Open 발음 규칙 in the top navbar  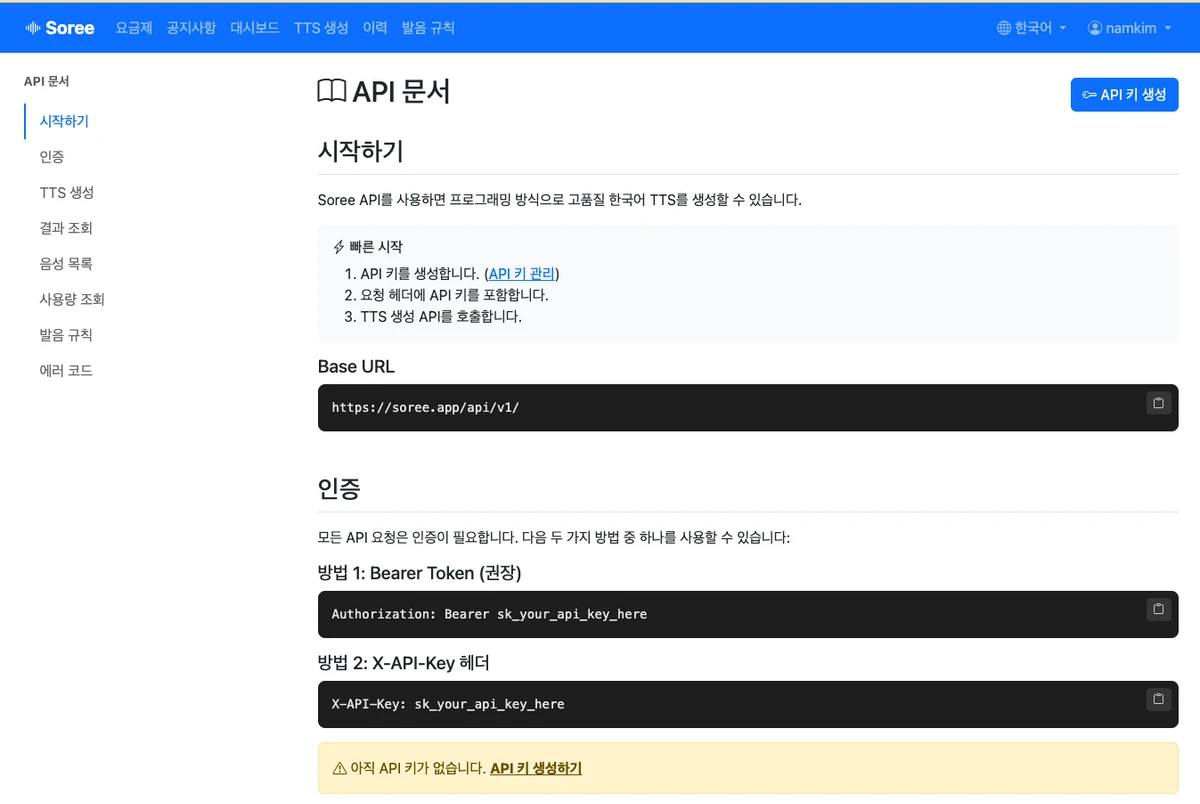[428, 28]
